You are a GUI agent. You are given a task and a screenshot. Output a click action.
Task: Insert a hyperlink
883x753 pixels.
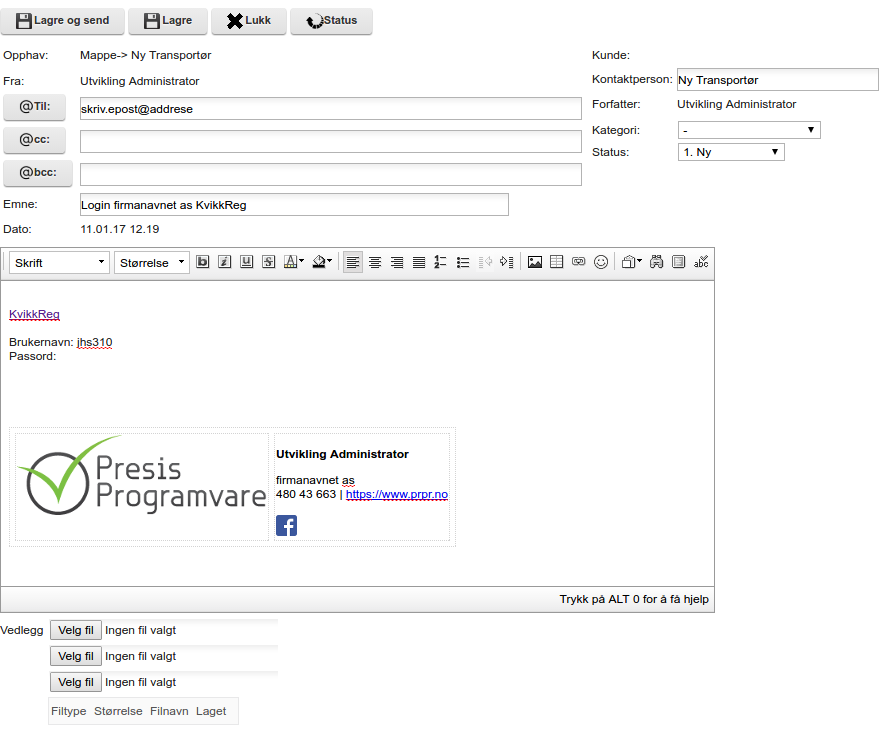(578, 262)
